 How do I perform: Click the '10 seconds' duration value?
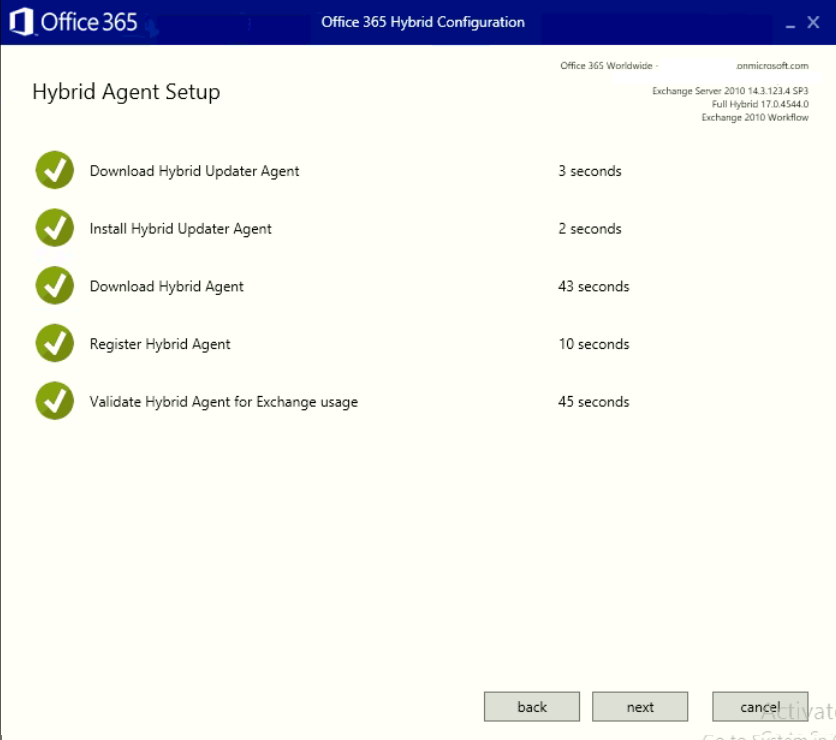pyautogui.click(x=593, y=344)
